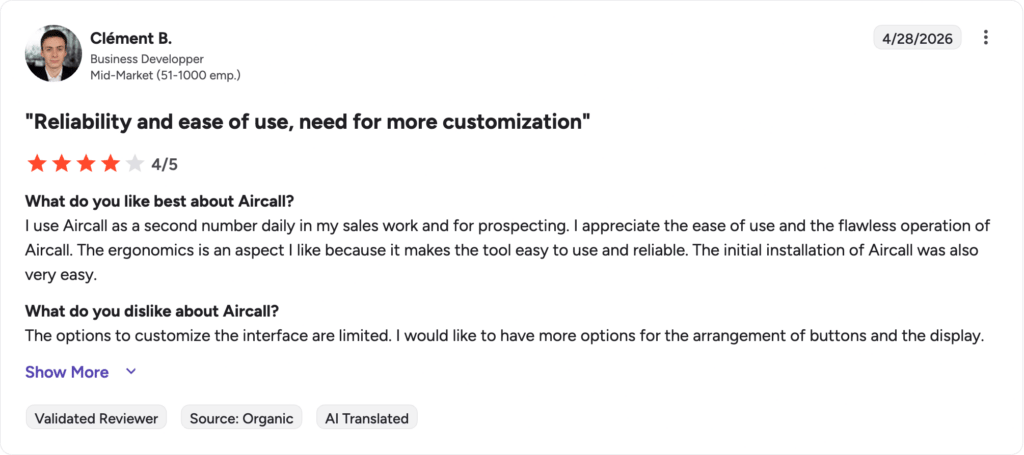
Task: Click the Validated Reviewer tag
Action: point(96,418)
